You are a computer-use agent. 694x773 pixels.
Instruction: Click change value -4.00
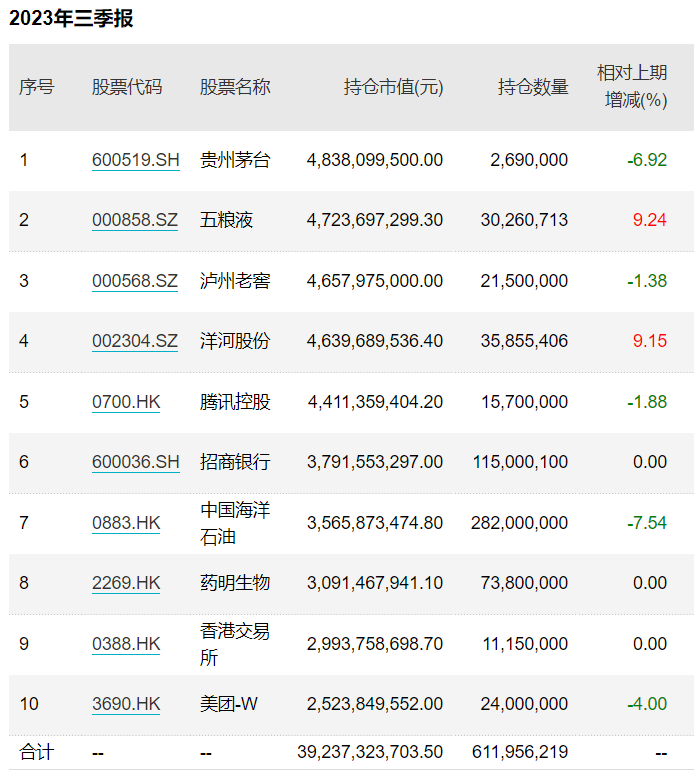pyautogui.click(x=647, y=704)
